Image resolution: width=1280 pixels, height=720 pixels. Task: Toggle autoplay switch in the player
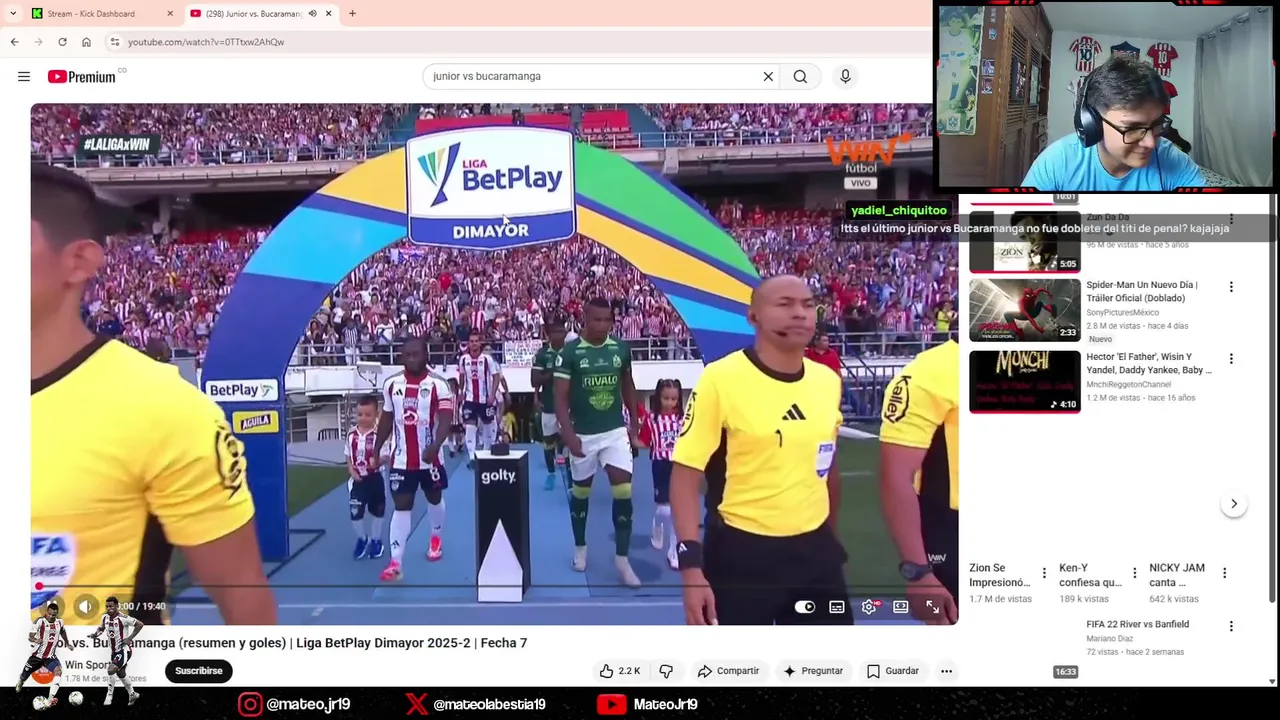(804, 607)
